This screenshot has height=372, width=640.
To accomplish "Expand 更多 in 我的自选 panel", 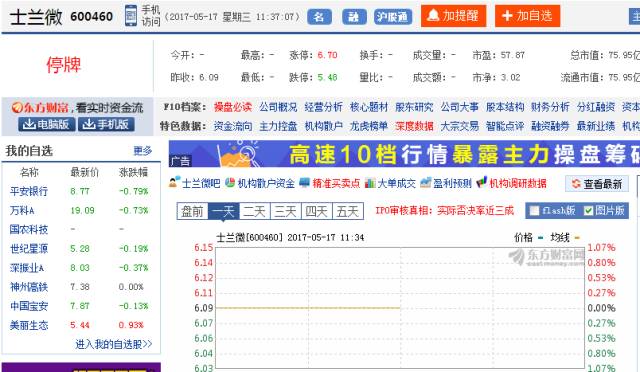I will [142, 151].
